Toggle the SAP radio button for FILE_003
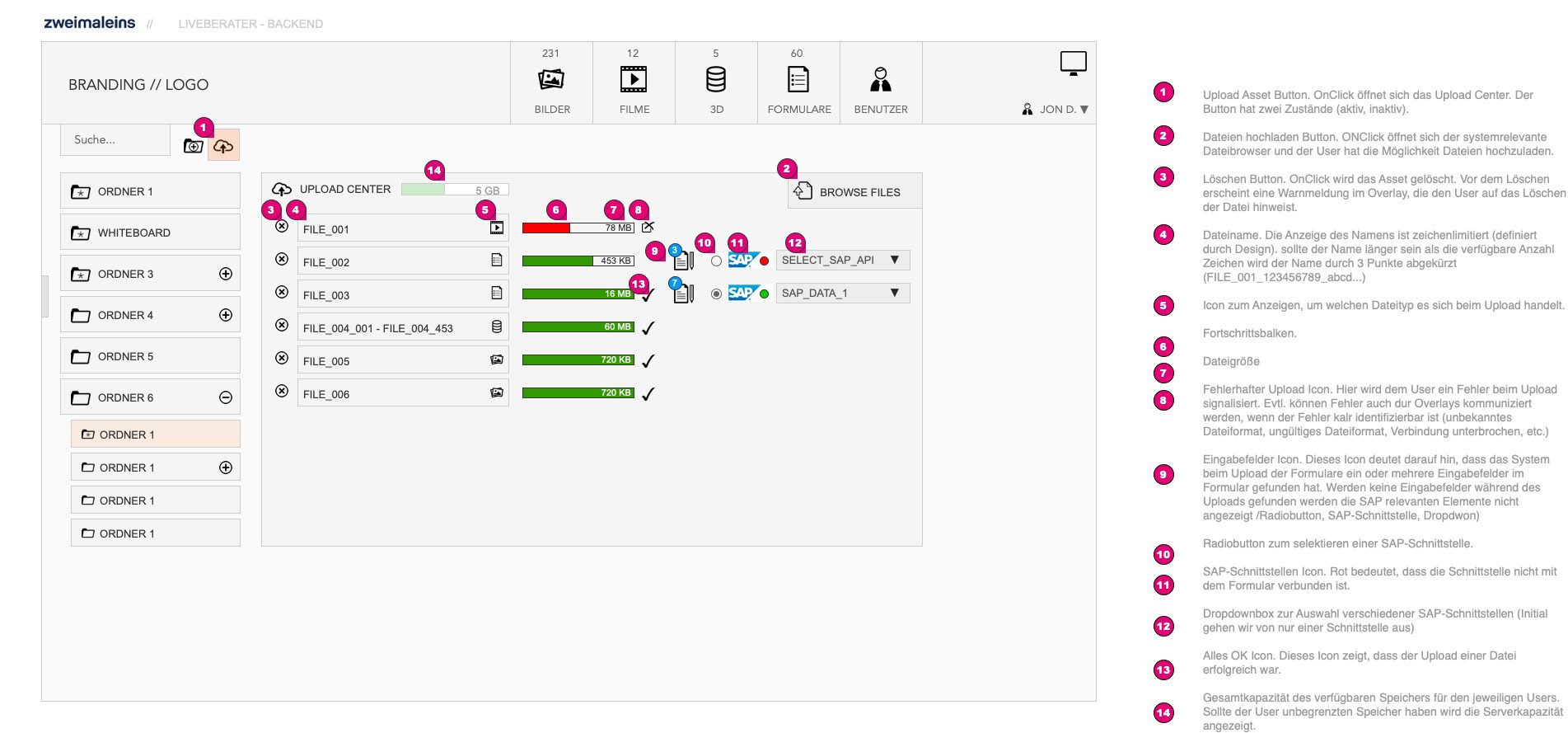This screenshot has height=733, width=1568. click(x=716, y=294)
